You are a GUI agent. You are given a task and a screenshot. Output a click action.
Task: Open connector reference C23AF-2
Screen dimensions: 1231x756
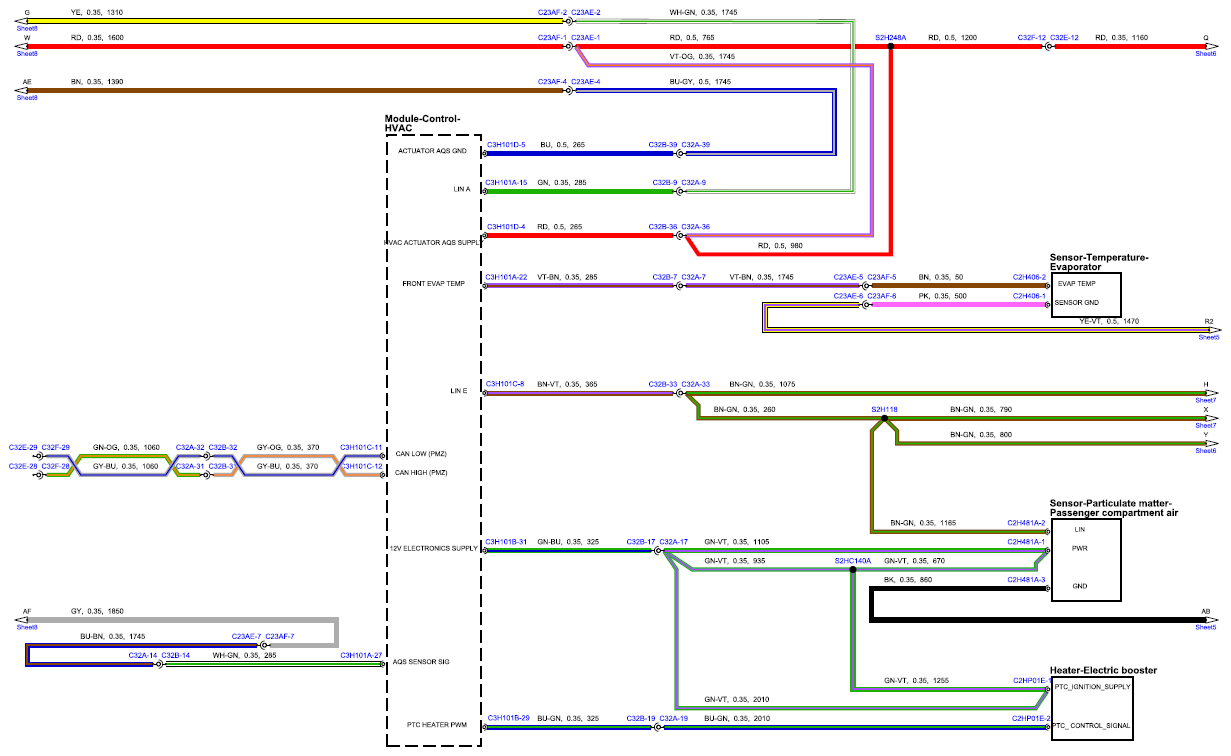(552, 12)
